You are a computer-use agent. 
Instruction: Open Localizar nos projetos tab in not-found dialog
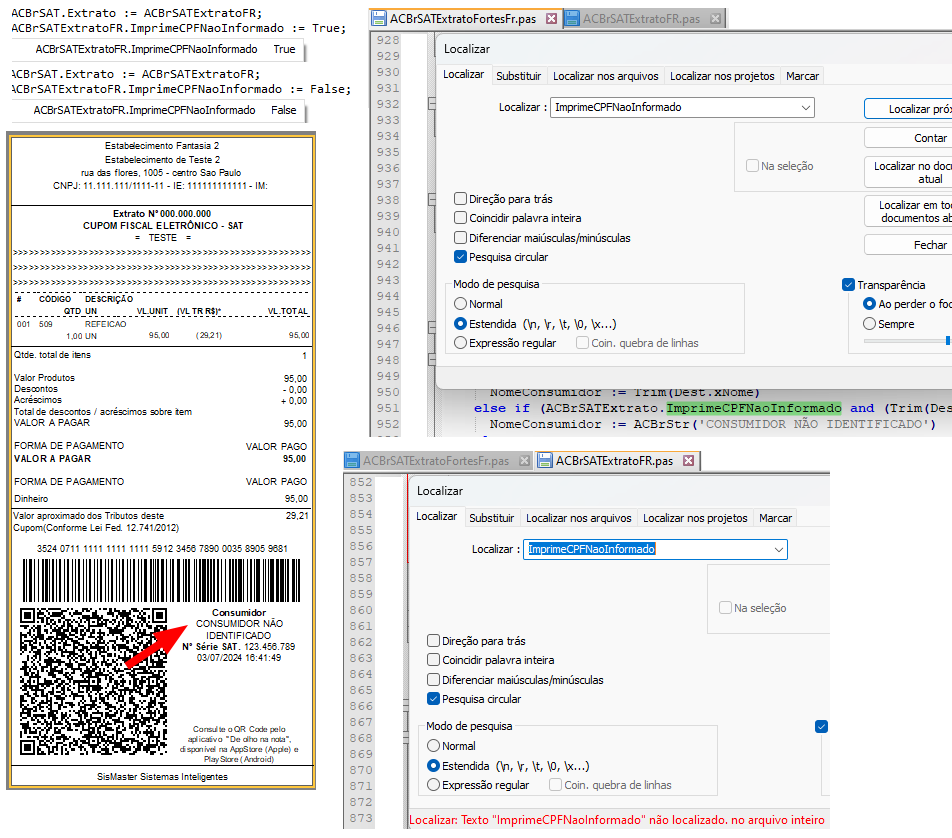pos(695,518)
